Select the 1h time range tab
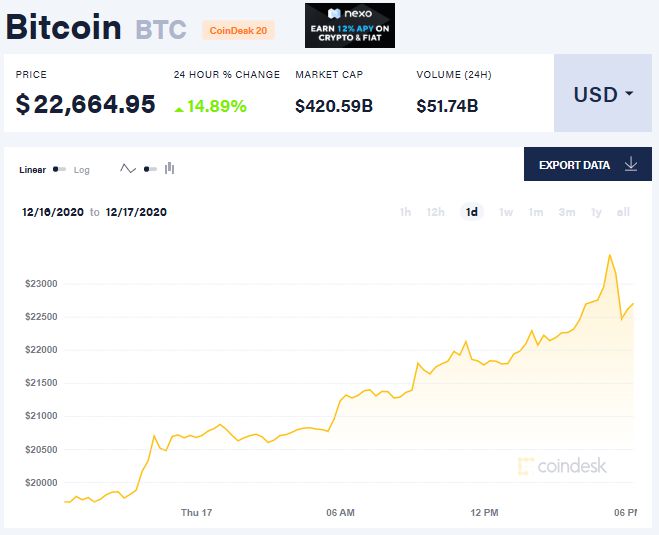Image resolution: width=659 pixels, height=535 pixels. pos(405,212)
